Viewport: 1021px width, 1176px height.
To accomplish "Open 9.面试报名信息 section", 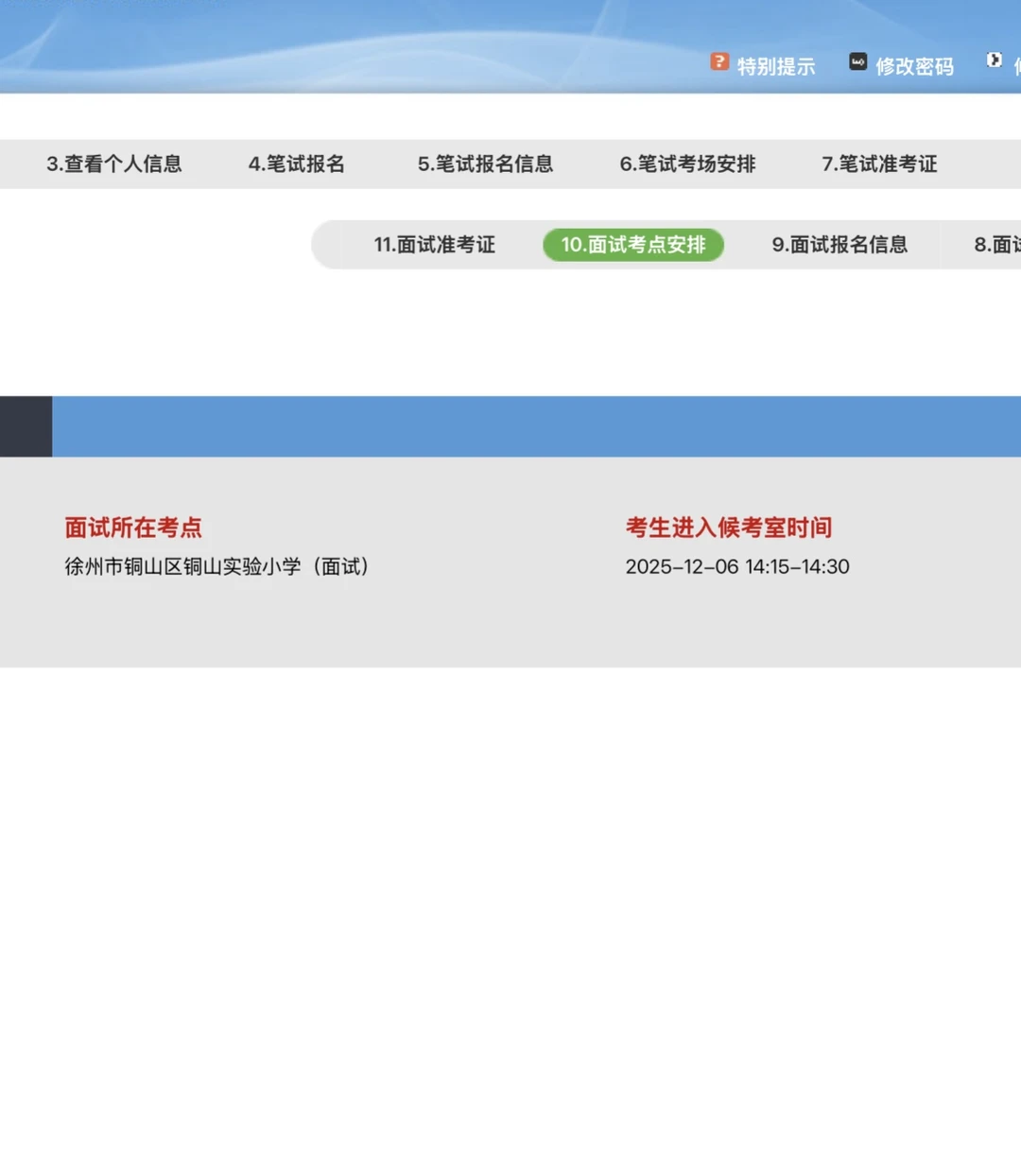I will pos(839,245).
